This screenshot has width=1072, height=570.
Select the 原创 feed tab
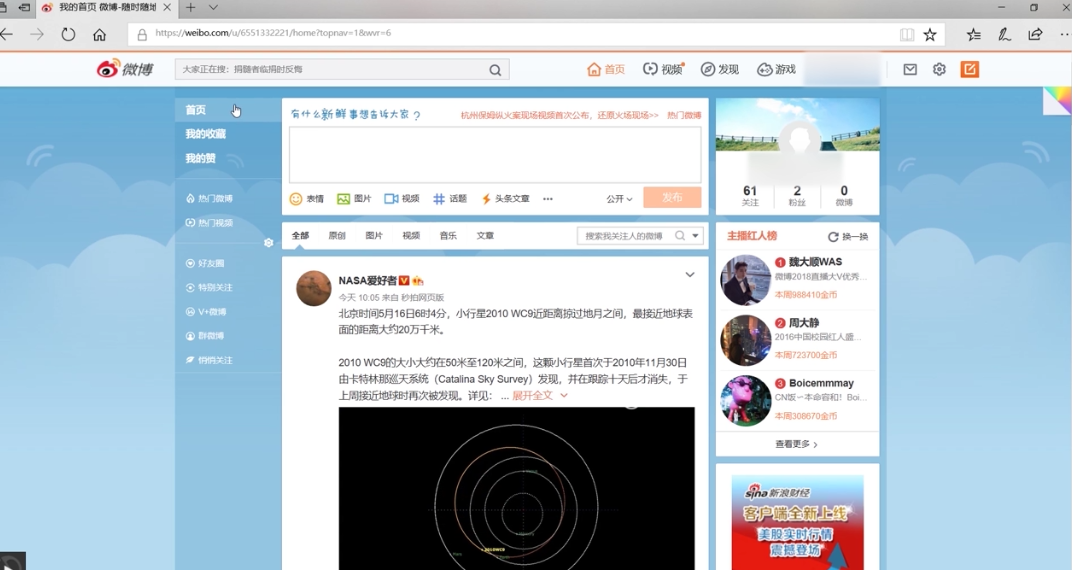coord(337,236)
